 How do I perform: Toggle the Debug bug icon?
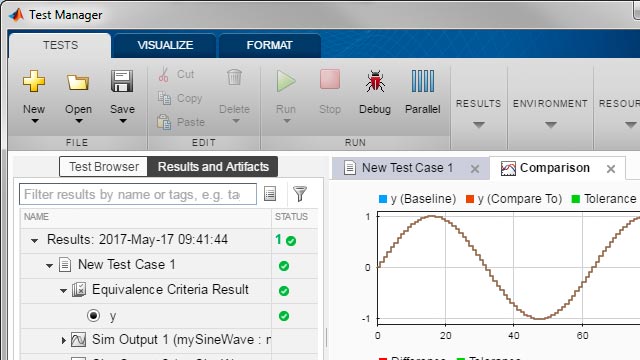375,81
